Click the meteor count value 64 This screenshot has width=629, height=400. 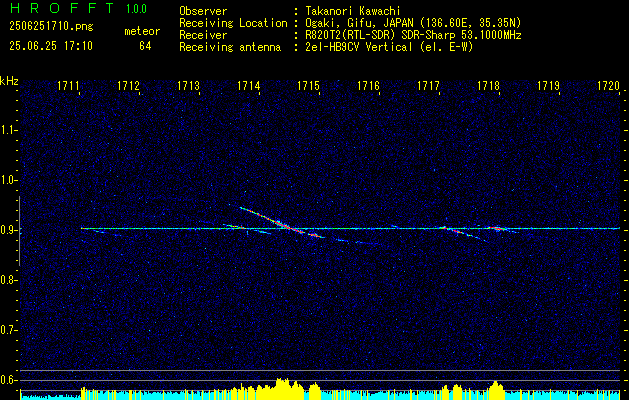coord(145,46)
